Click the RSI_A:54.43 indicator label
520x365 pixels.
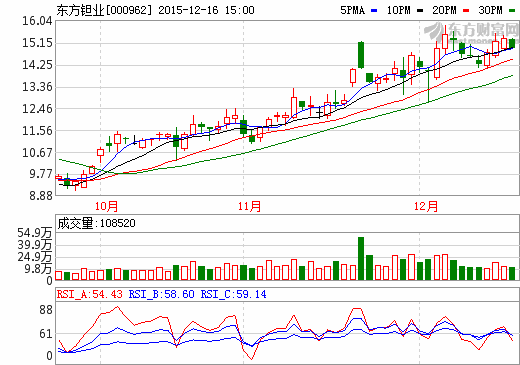click(90, 294)
